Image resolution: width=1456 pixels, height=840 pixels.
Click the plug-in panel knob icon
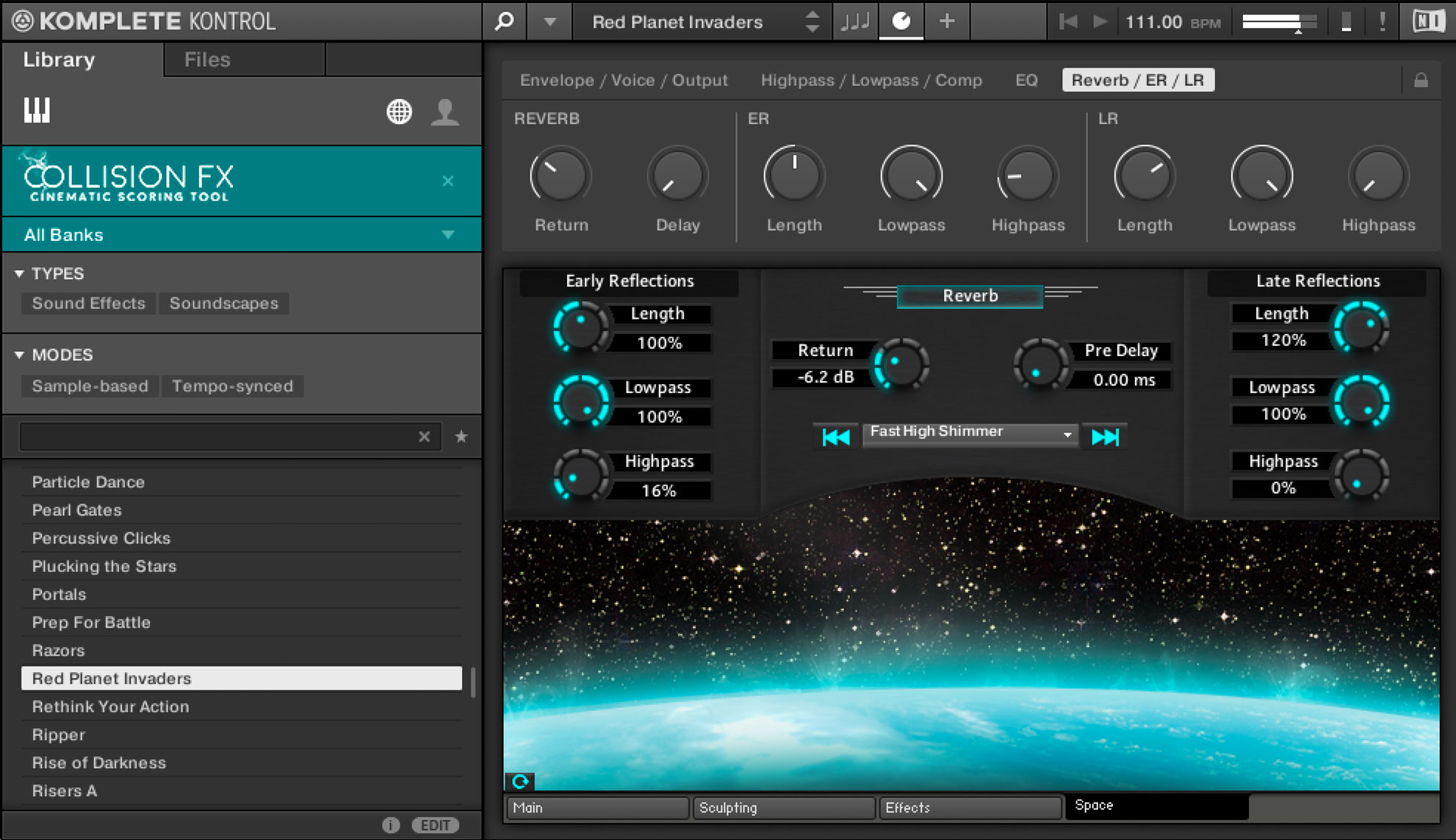tap(901, 21)
